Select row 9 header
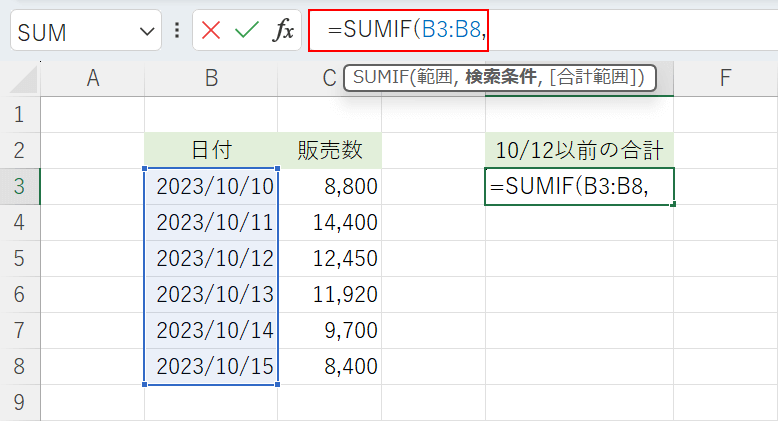Image resolution: width=778 pixels, height=421 pixels. click(20, 403)
